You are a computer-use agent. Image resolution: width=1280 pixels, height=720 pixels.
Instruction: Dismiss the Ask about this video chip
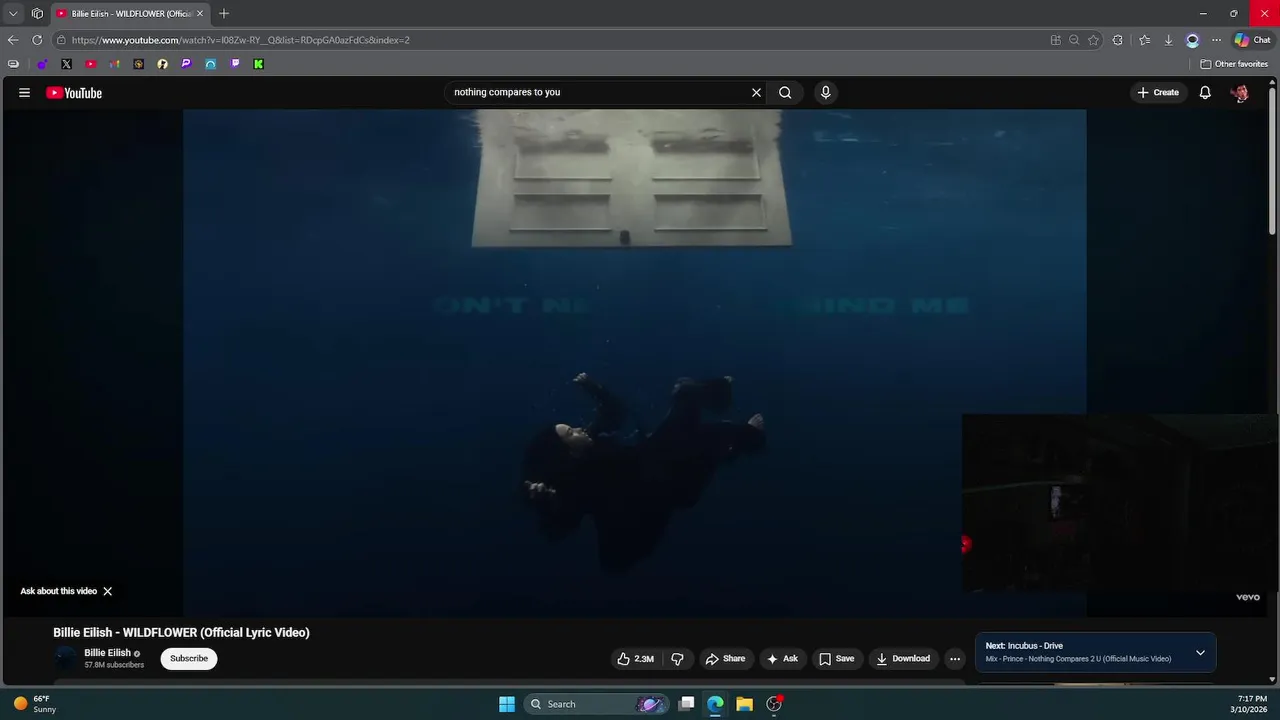coord(107,591)
